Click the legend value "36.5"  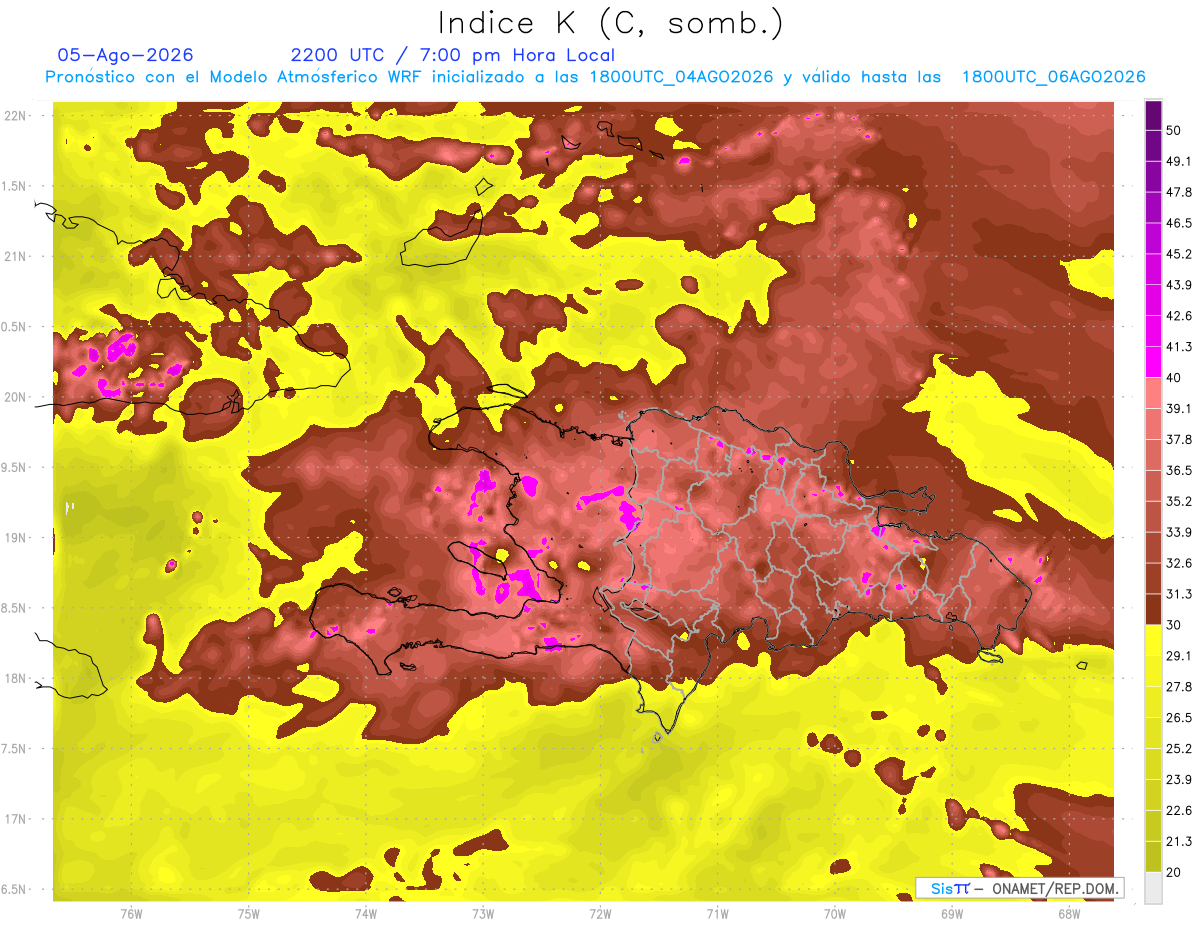pos(1179,470)
